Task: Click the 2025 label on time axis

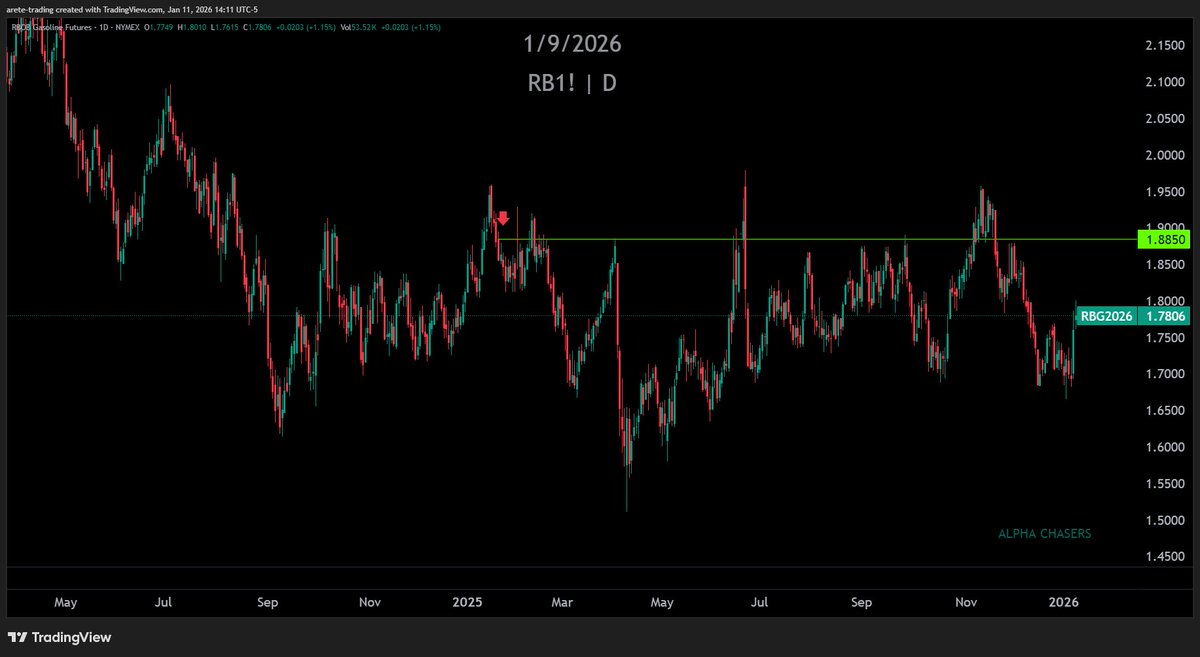Action: tap(467, 603)
